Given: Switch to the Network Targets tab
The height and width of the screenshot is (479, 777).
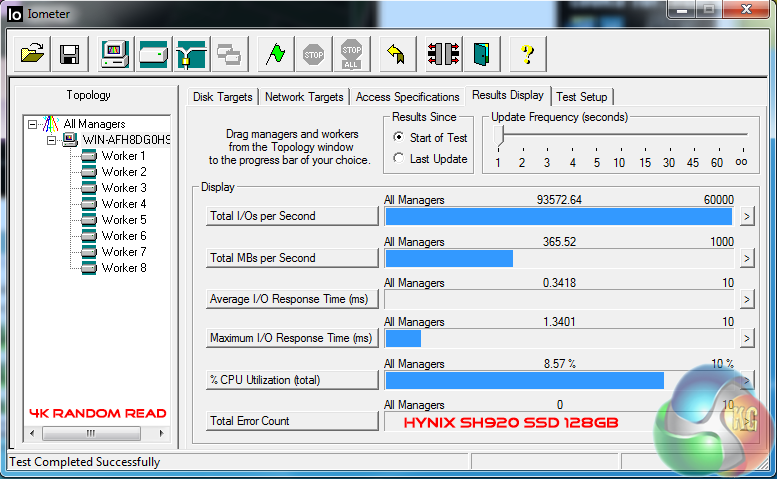Looking at the screenshot, I should 304,97.
